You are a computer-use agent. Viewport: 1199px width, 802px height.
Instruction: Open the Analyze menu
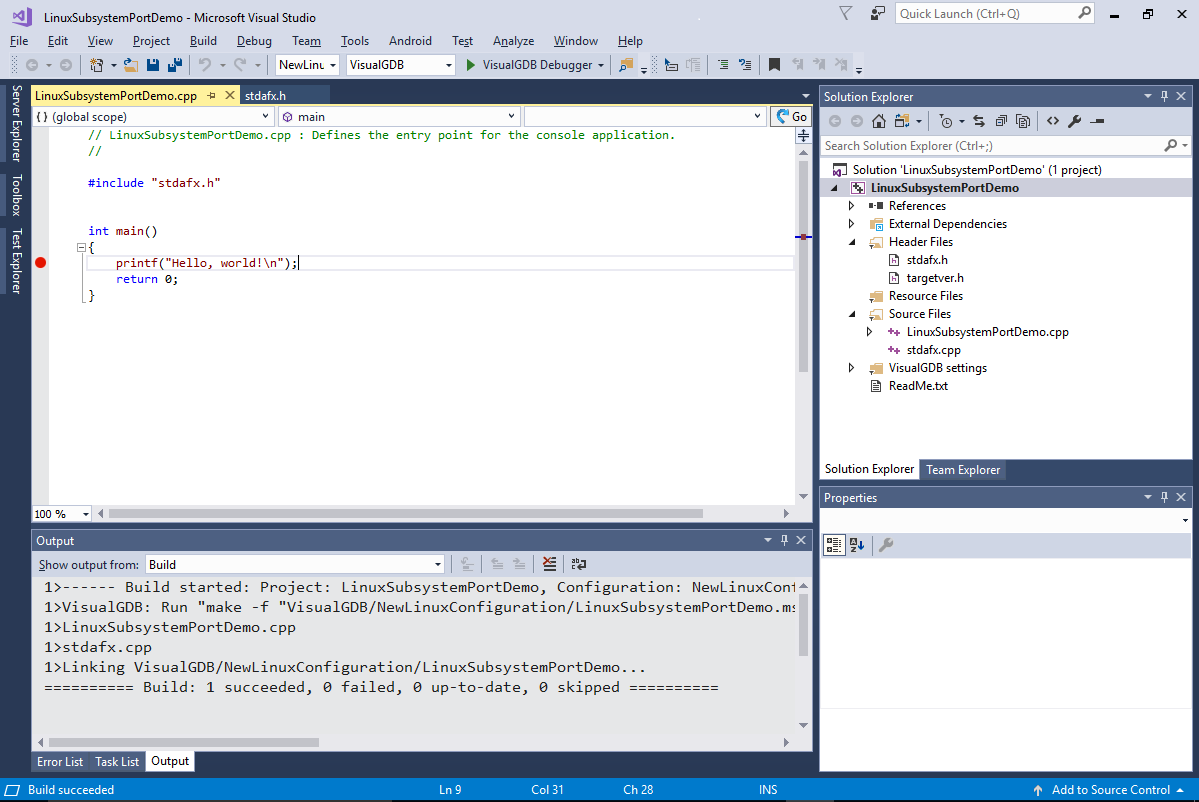coord(513,41)
